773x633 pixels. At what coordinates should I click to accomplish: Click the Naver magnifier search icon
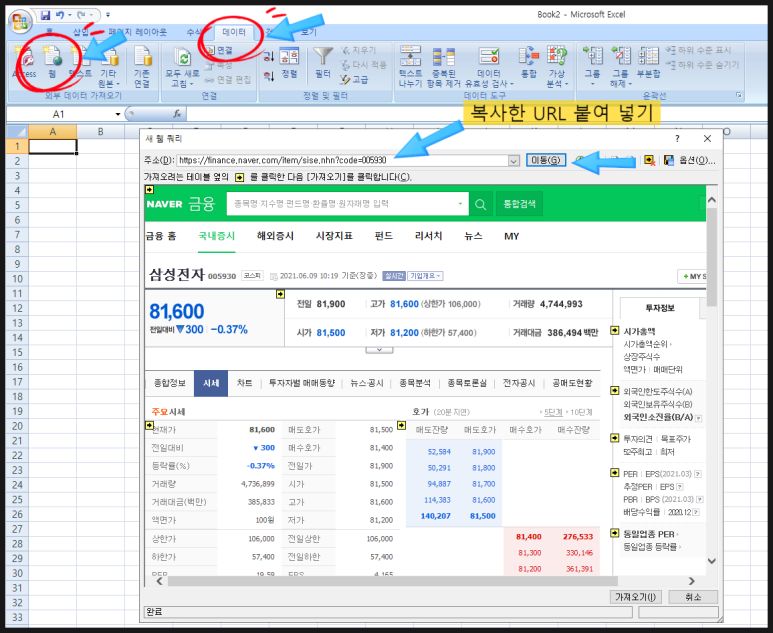pyautogui.click(x=481, y=204)
